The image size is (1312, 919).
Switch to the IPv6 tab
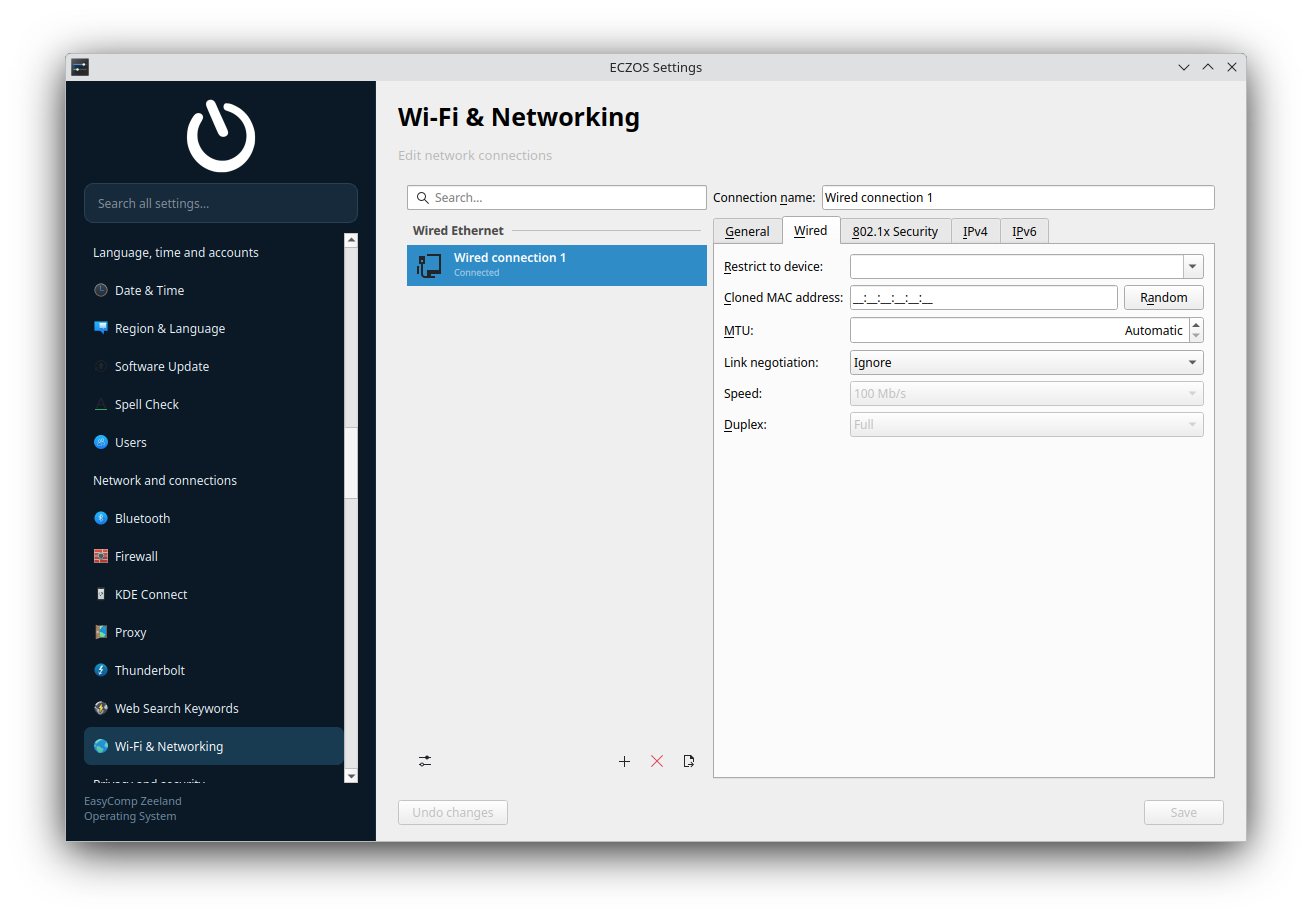tap(1024, 231)
